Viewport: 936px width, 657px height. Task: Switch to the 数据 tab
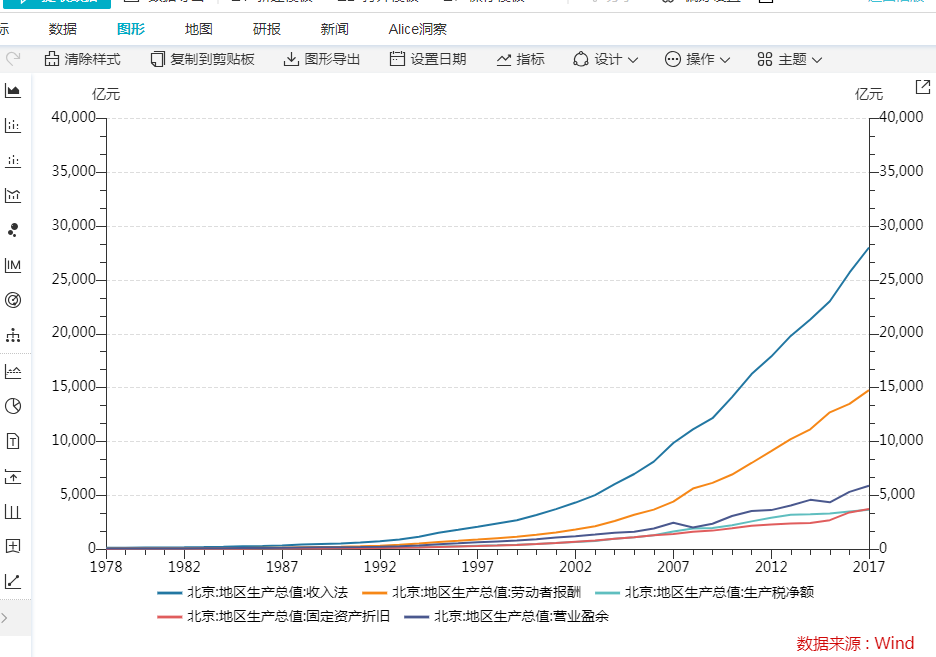click(x=63, y=29)
